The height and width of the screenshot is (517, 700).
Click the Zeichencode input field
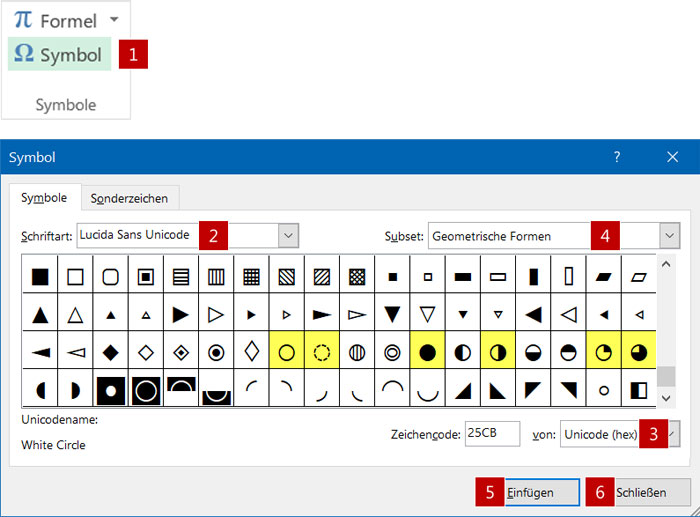492,434
